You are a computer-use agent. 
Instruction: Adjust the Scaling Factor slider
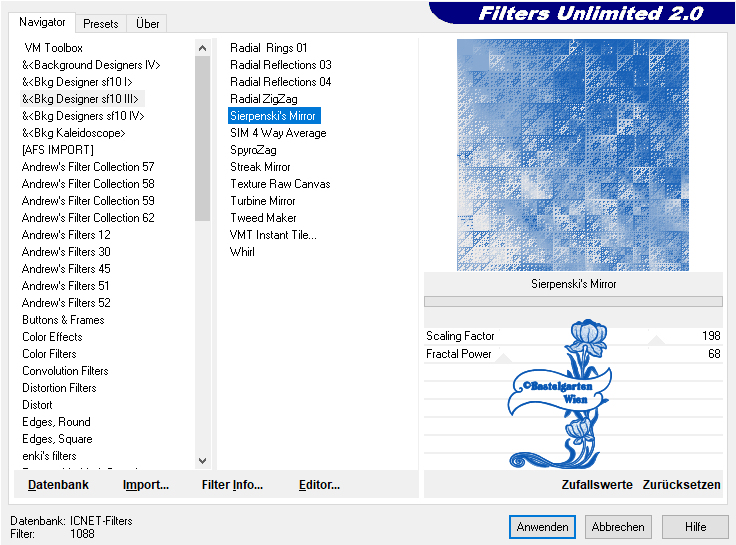pyautogui.click(x=656, y=339)
